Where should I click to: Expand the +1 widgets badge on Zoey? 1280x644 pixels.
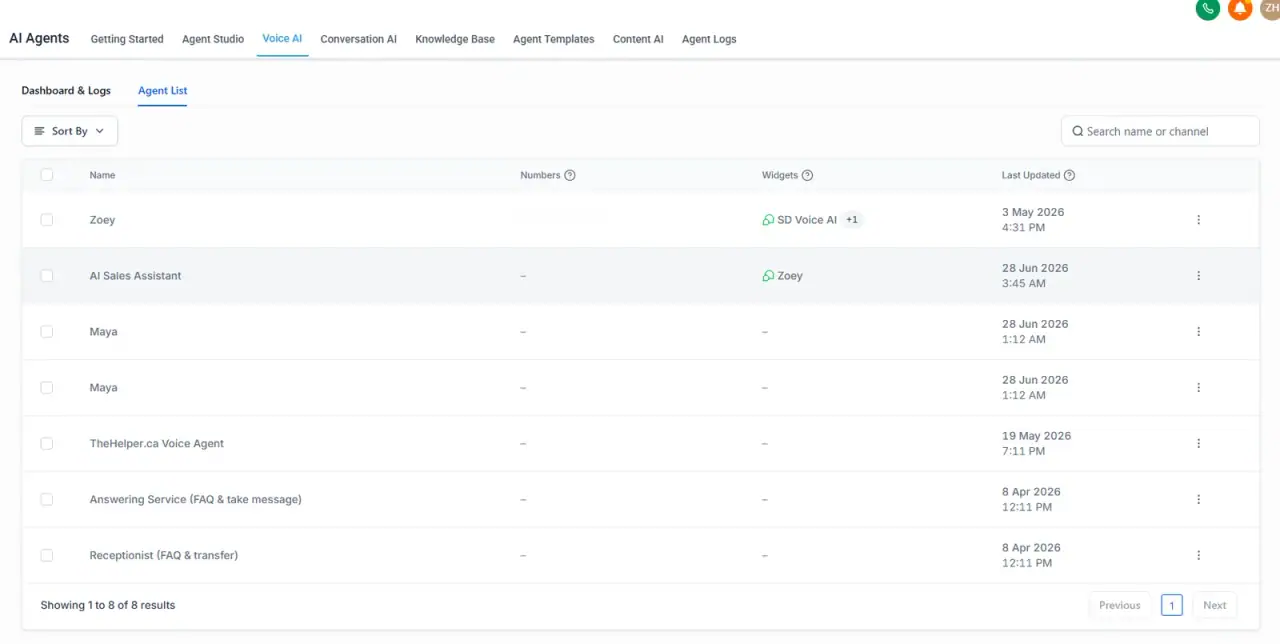(852, 220)
